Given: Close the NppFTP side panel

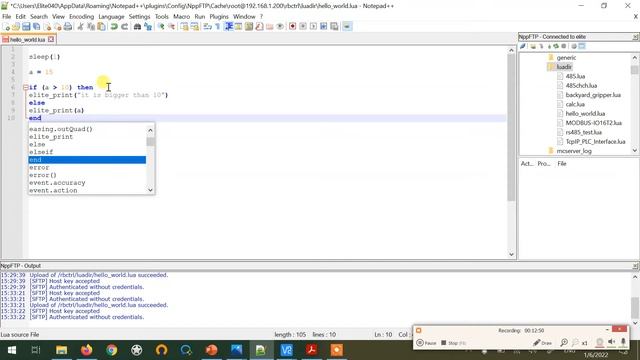Looking at the screenshot, I should coord(636,37).
